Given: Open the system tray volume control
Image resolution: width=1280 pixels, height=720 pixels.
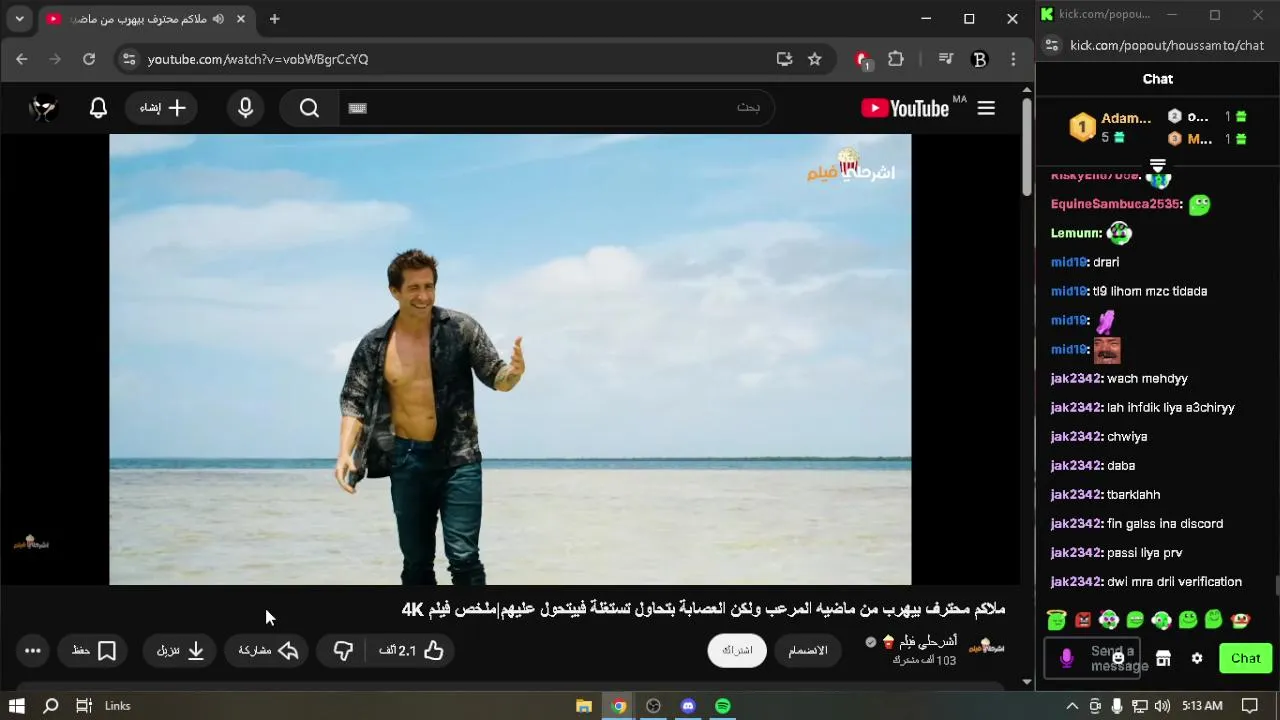Looking at the screenshot, I should [x=1162, y=706].
